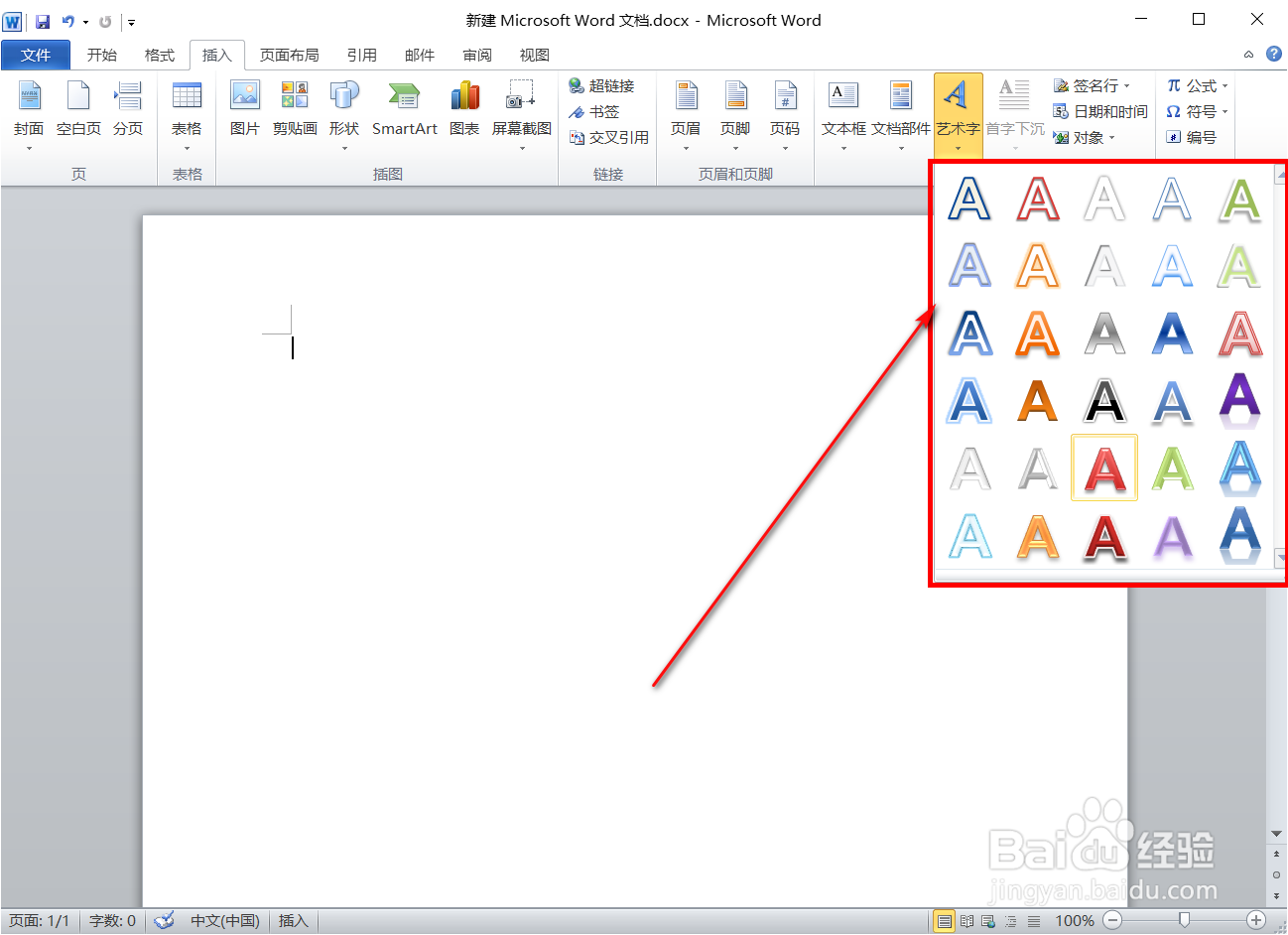1288x935 pixels.
Task: Zoom in with the plus button
Action: pyautogui.click(x=1256, y=921)
